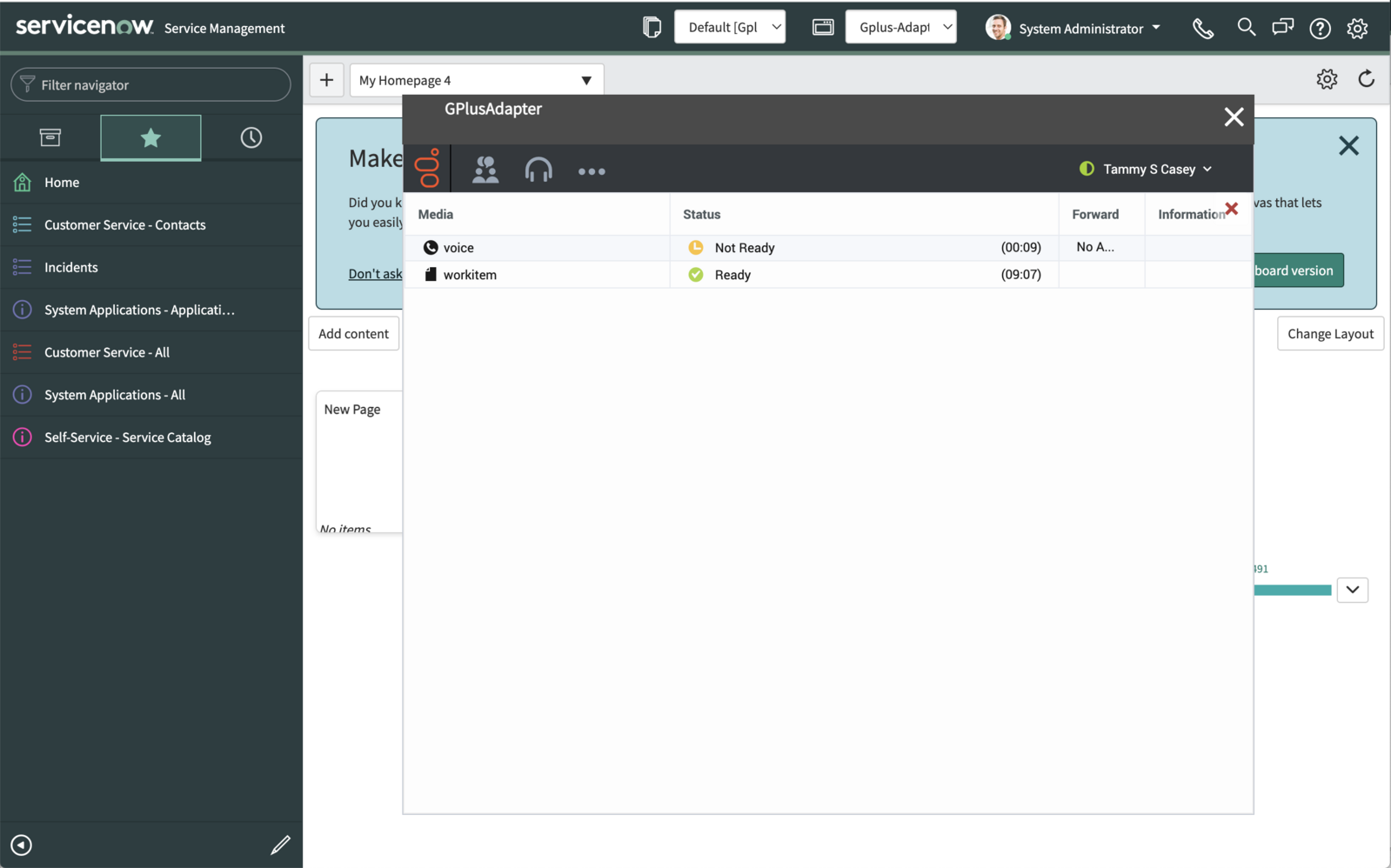Image resolution: width=1391 pixels, height=868 pixels.
Task: Click the update set clipboard icon
Action: [652, 27]
